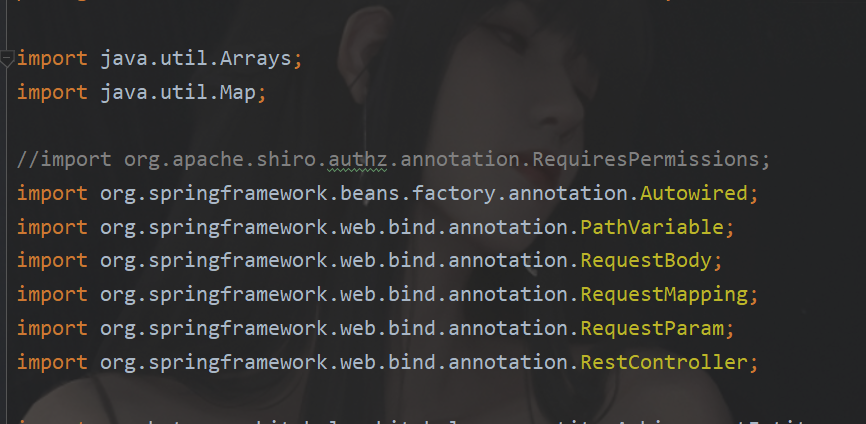
Task: Click the commented RequiresPermissions import line
Action: click(393, 160)
